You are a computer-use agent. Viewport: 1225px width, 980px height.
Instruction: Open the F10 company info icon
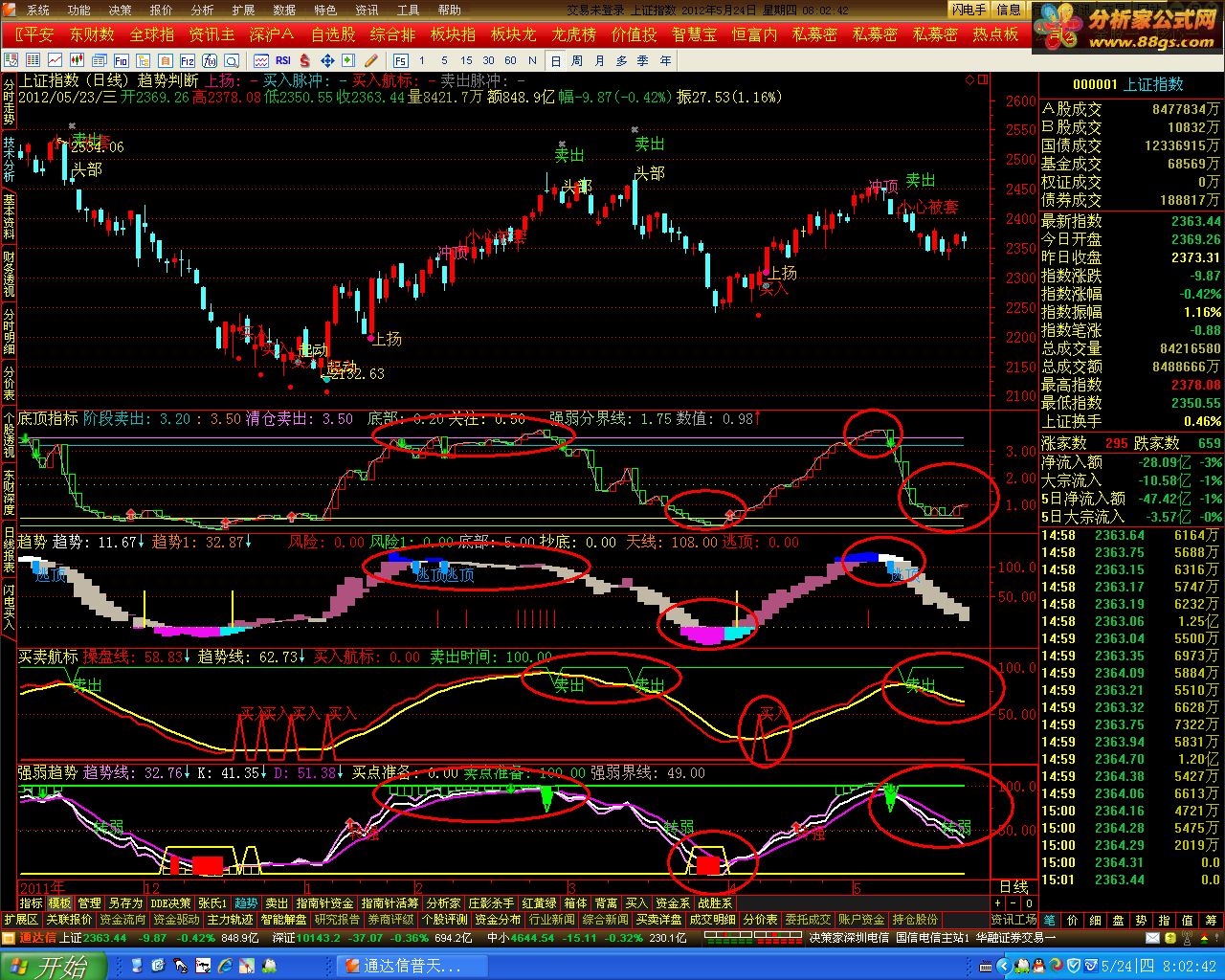point(121,60)
